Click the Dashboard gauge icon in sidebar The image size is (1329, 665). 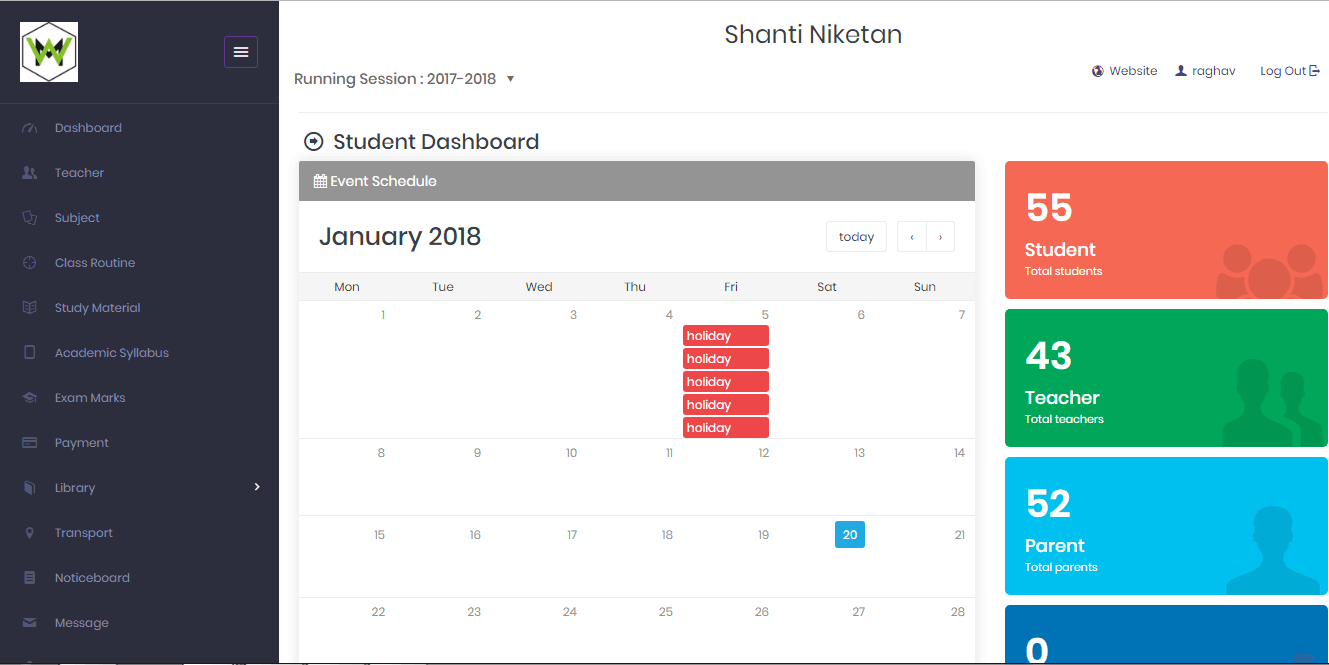coord(30,128)
